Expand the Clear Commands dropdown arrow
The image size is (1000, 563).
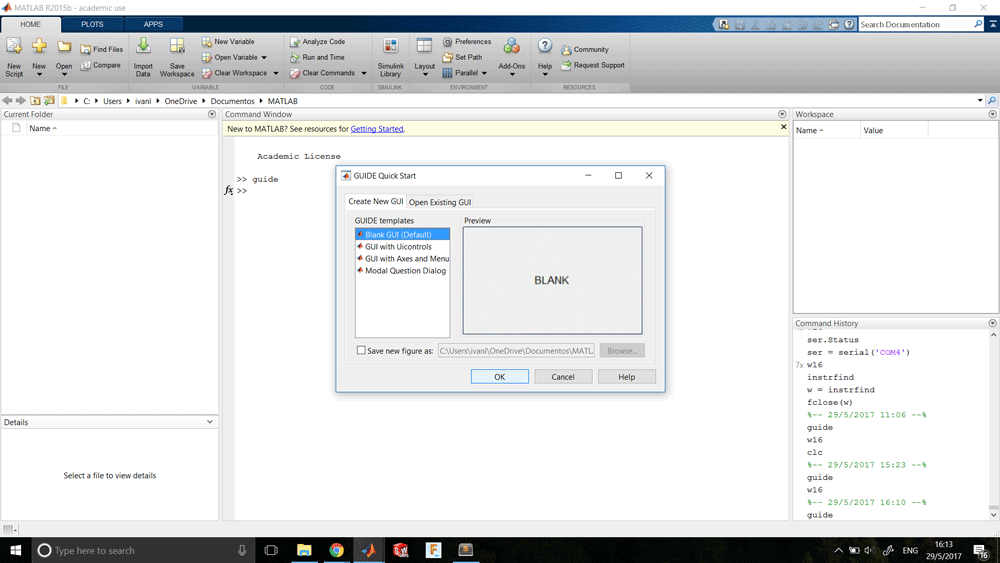364,73
